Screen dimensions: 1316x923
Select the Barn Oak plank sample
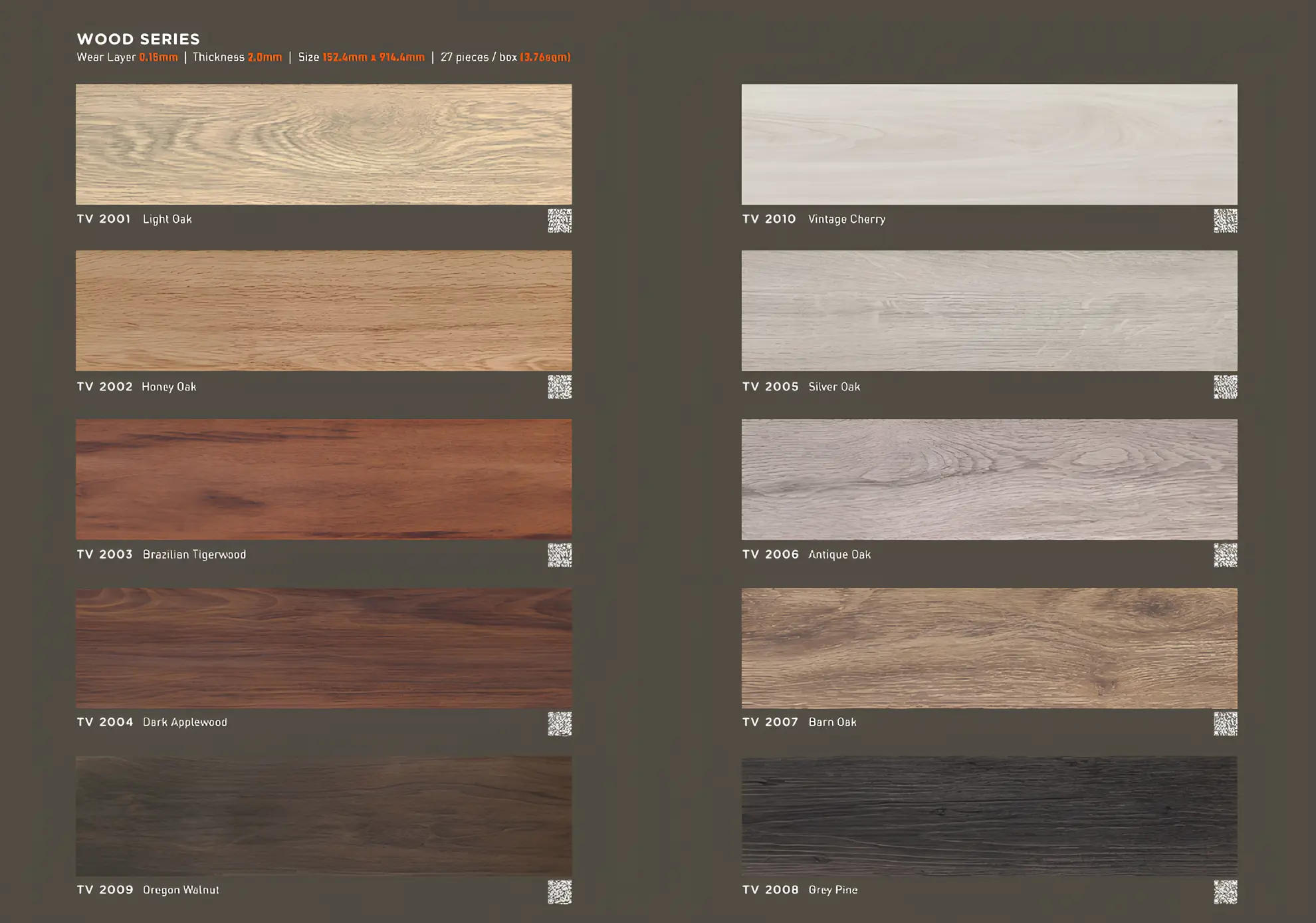990,648
